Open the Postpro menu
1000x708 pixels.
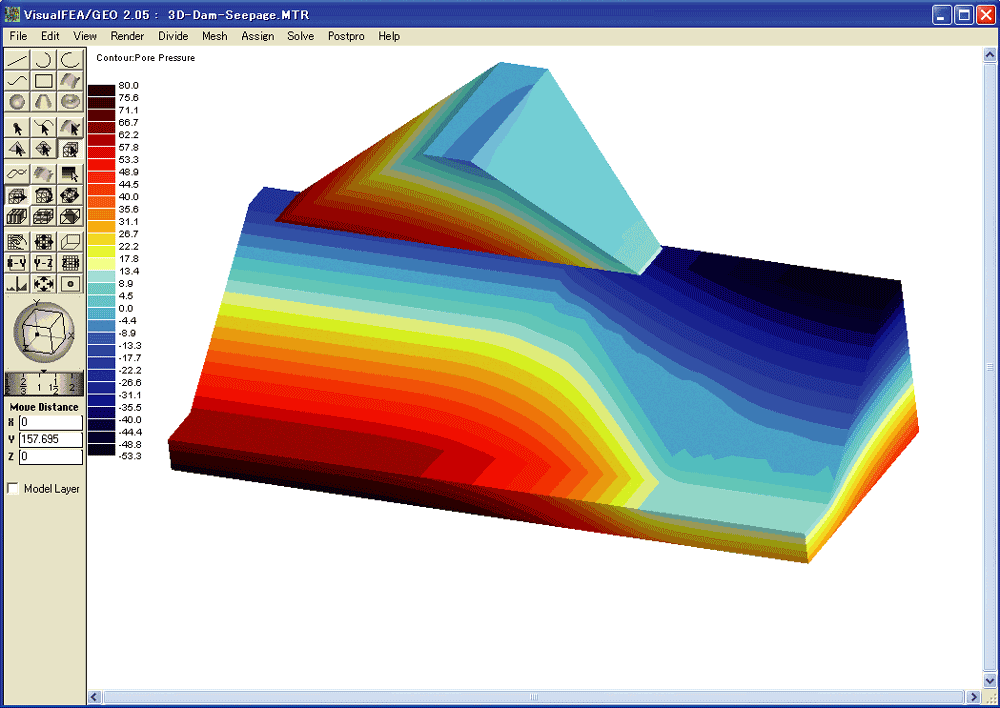[x=346, y=36]
